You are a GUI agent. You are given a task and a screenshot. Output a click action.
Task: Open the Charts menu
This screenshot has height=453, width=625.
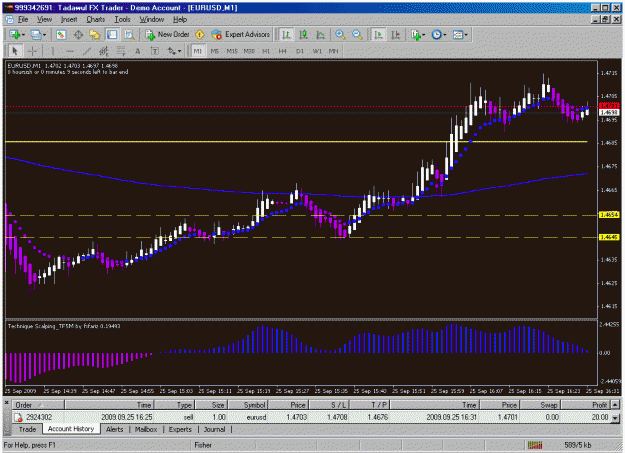pos(96,19)
